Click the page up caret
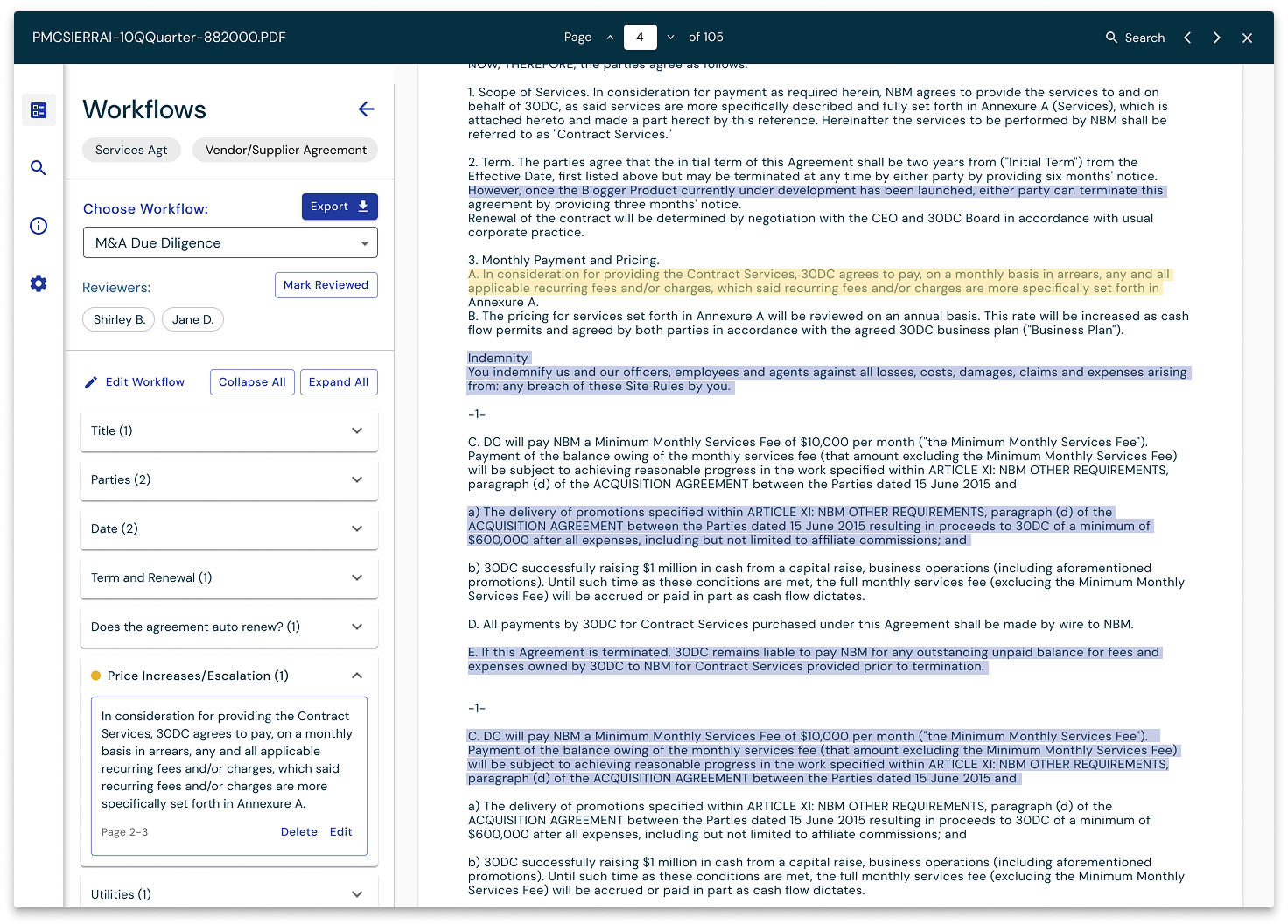 610,38
